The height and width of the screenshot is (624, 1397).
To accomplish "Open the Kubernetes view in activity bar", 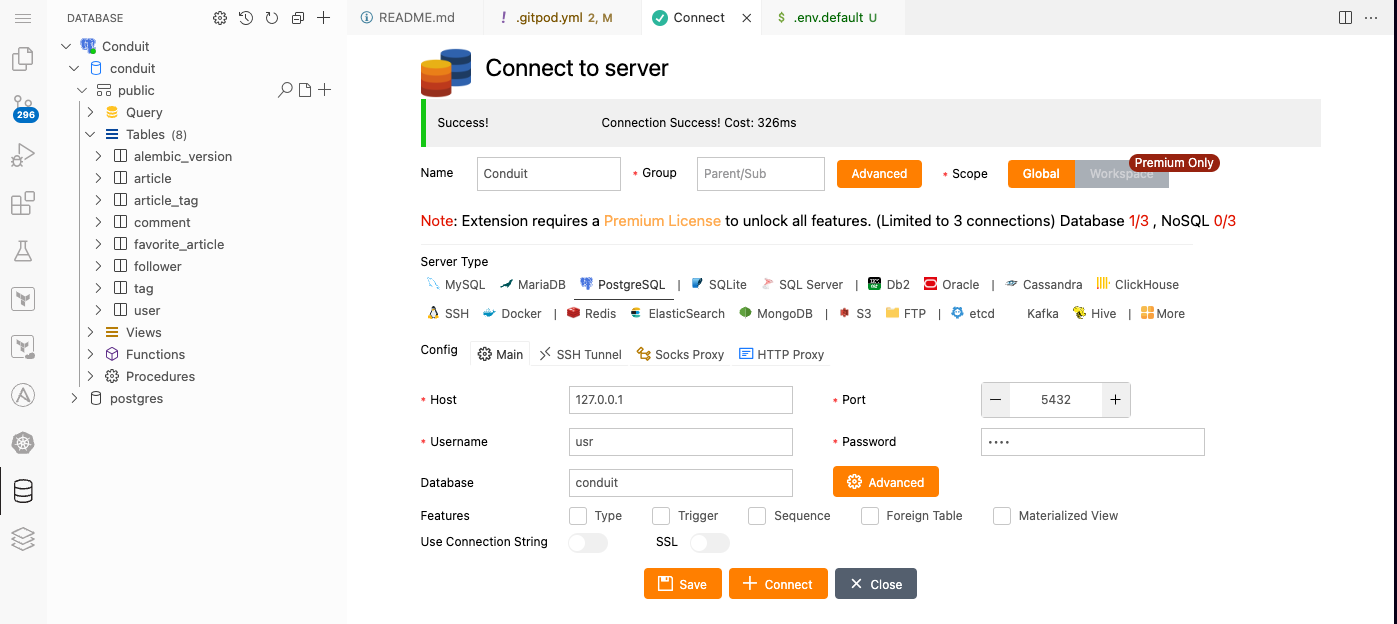I will [23, 443].
